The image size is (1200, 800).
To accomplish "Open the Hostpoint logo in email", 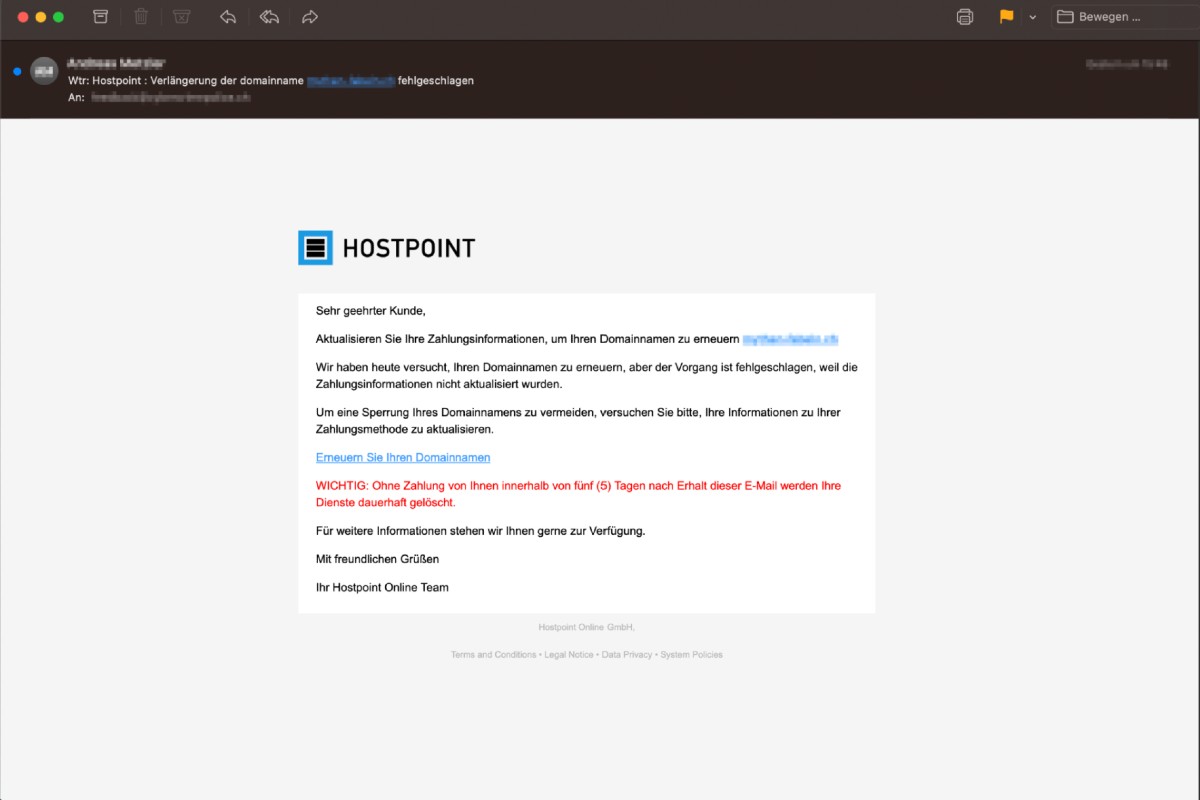I will coord(387,248).
